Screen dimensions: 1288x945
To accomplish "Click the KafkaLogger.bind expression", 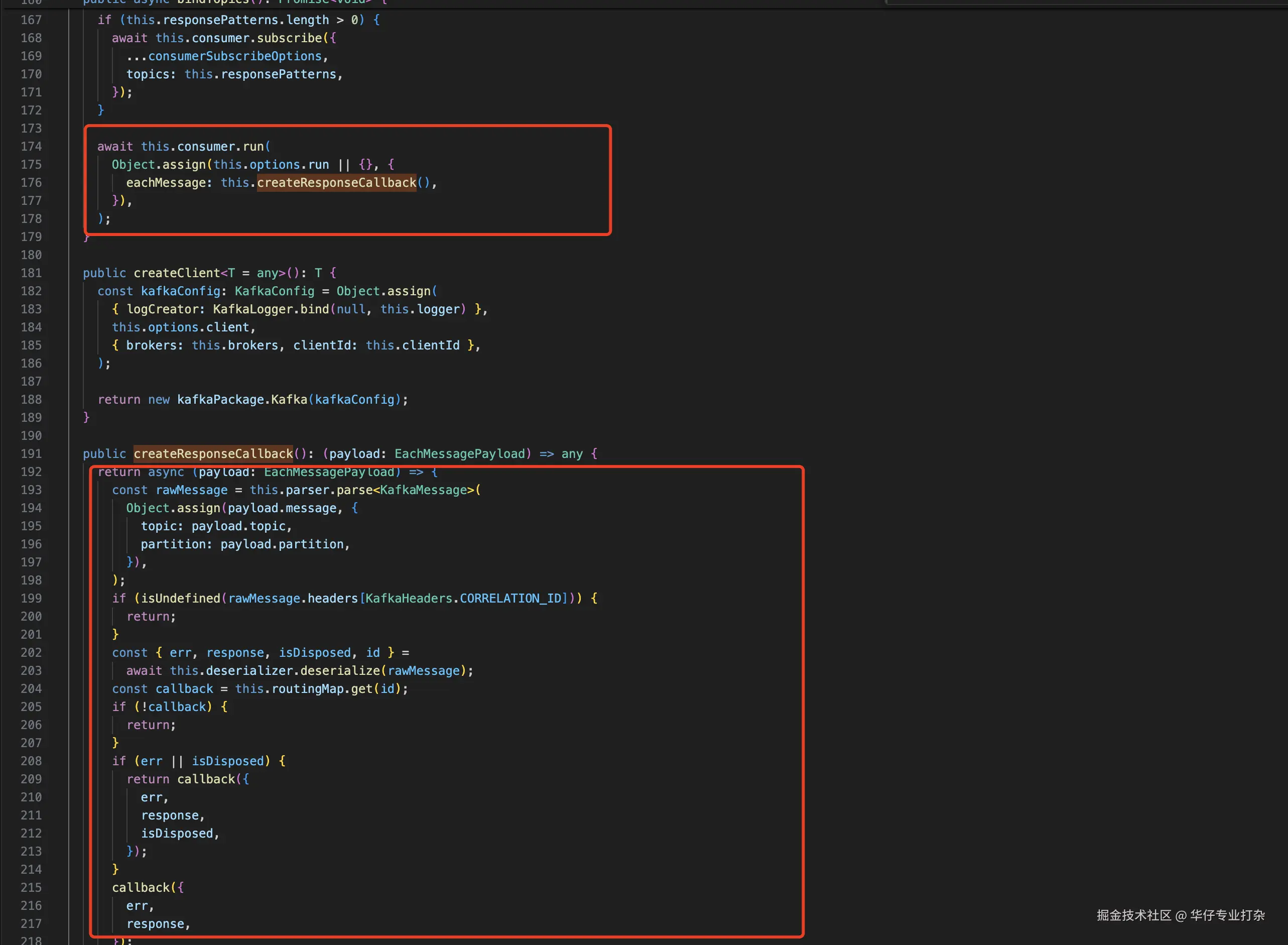I will pyautogui.click(x=271, y=309).
